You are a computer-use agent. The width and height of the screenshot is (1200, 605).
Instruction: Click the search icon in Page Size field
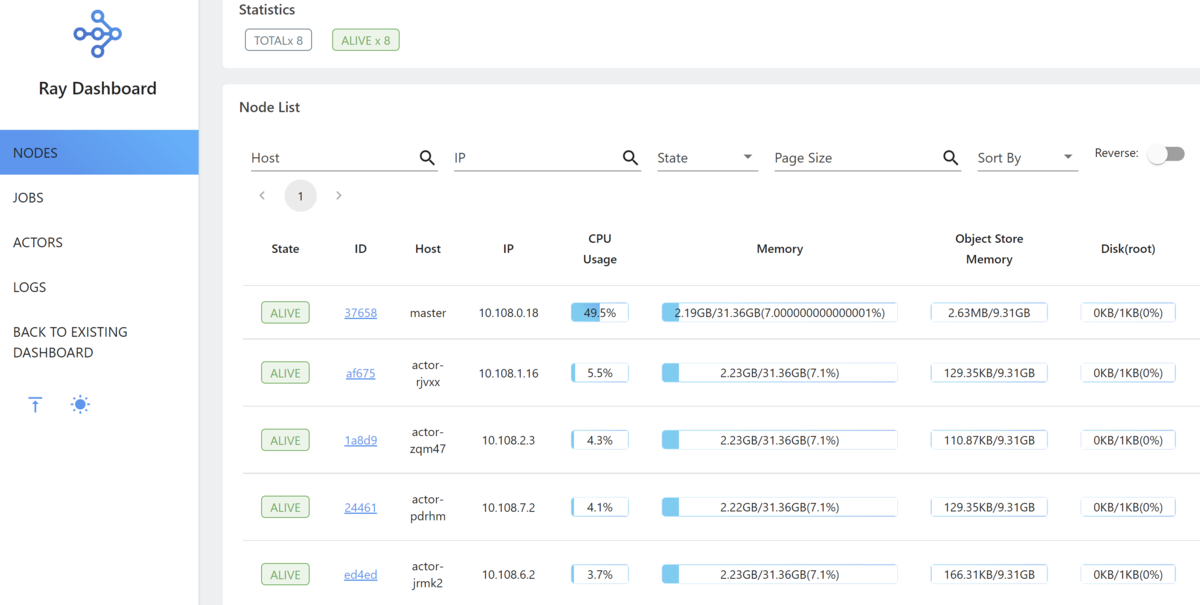951,158
